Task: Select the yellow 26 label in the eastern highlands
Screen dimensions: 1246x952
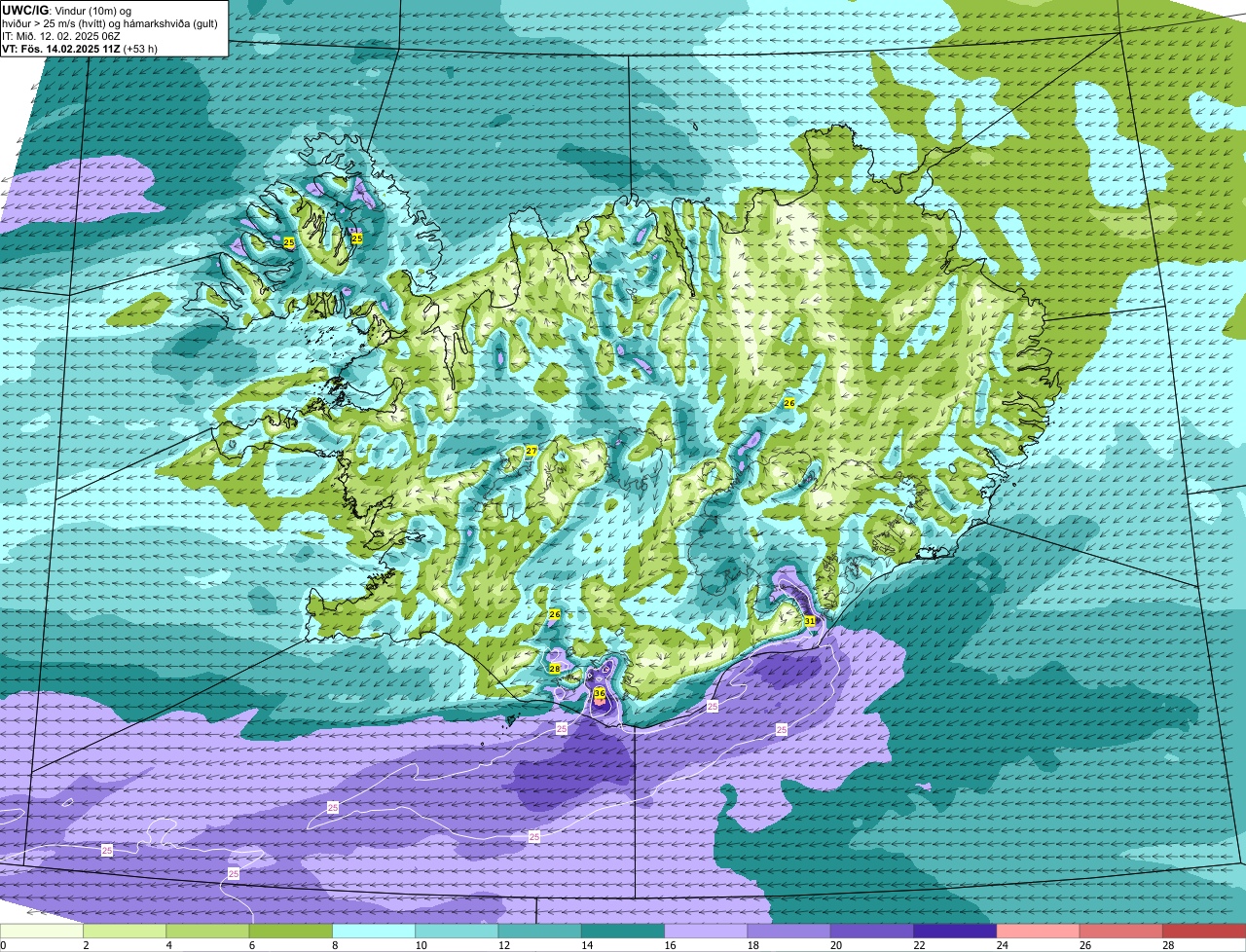Action: click(x=789, y=403)
